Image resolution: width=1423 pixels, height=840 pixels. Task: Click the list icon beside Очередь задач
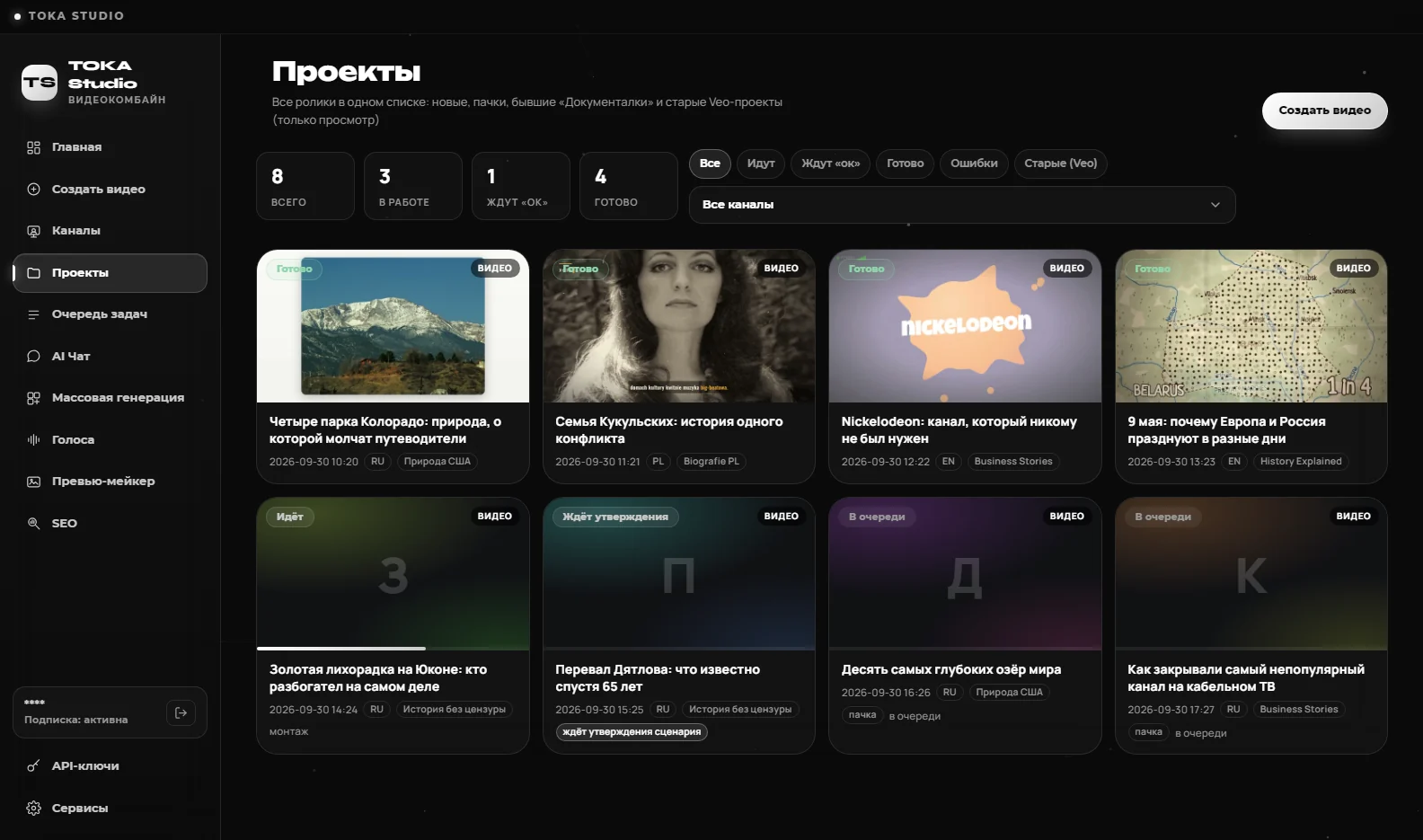click(x=33, y=314)
